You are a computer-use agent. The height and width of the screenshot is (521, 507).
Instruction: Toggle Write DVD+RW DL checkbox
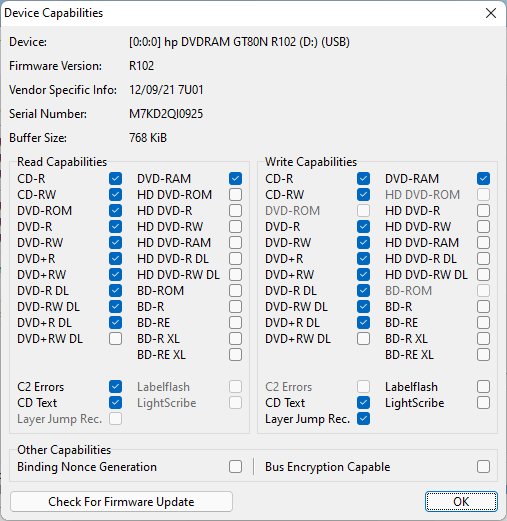[x=363, y=338]
